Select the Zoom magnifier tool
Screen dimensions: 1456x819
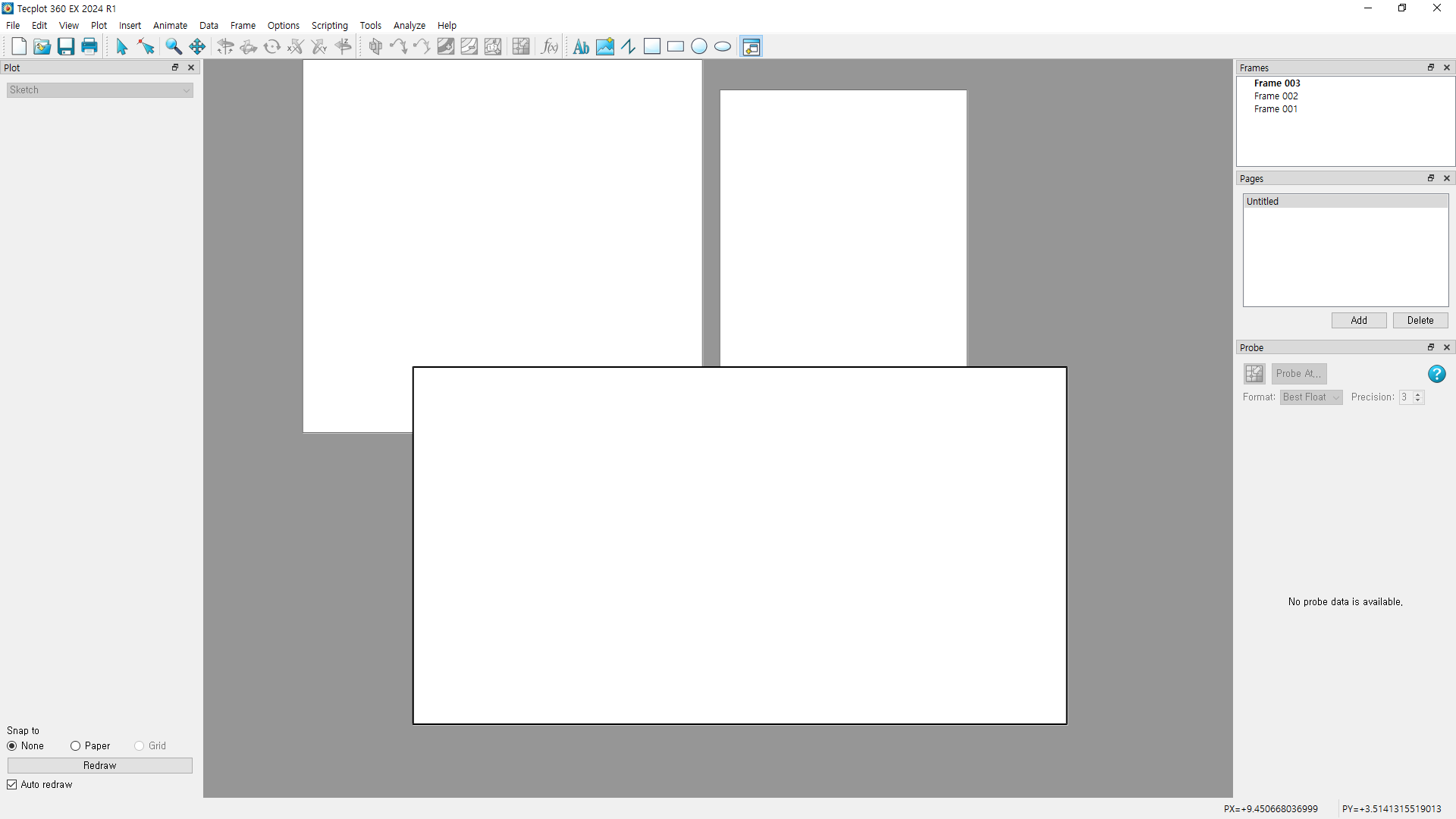174,47
